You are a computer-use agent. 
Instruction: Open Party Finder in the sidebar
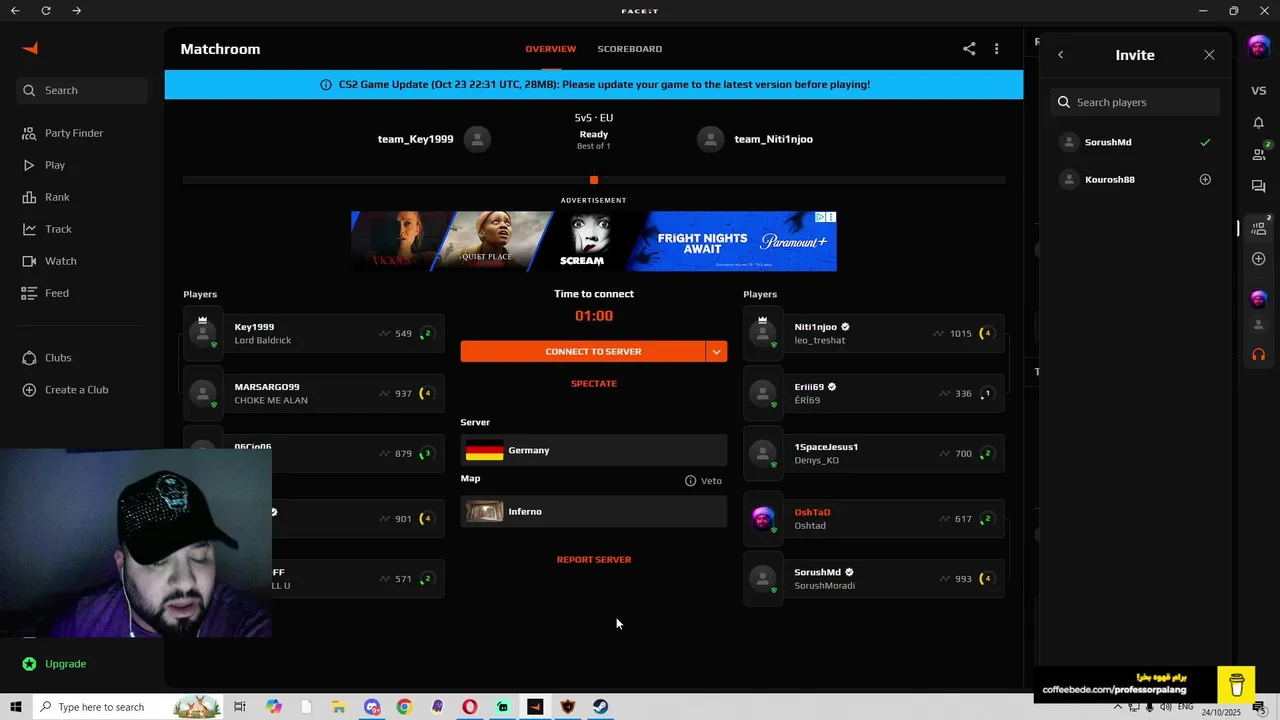[74, 133]
